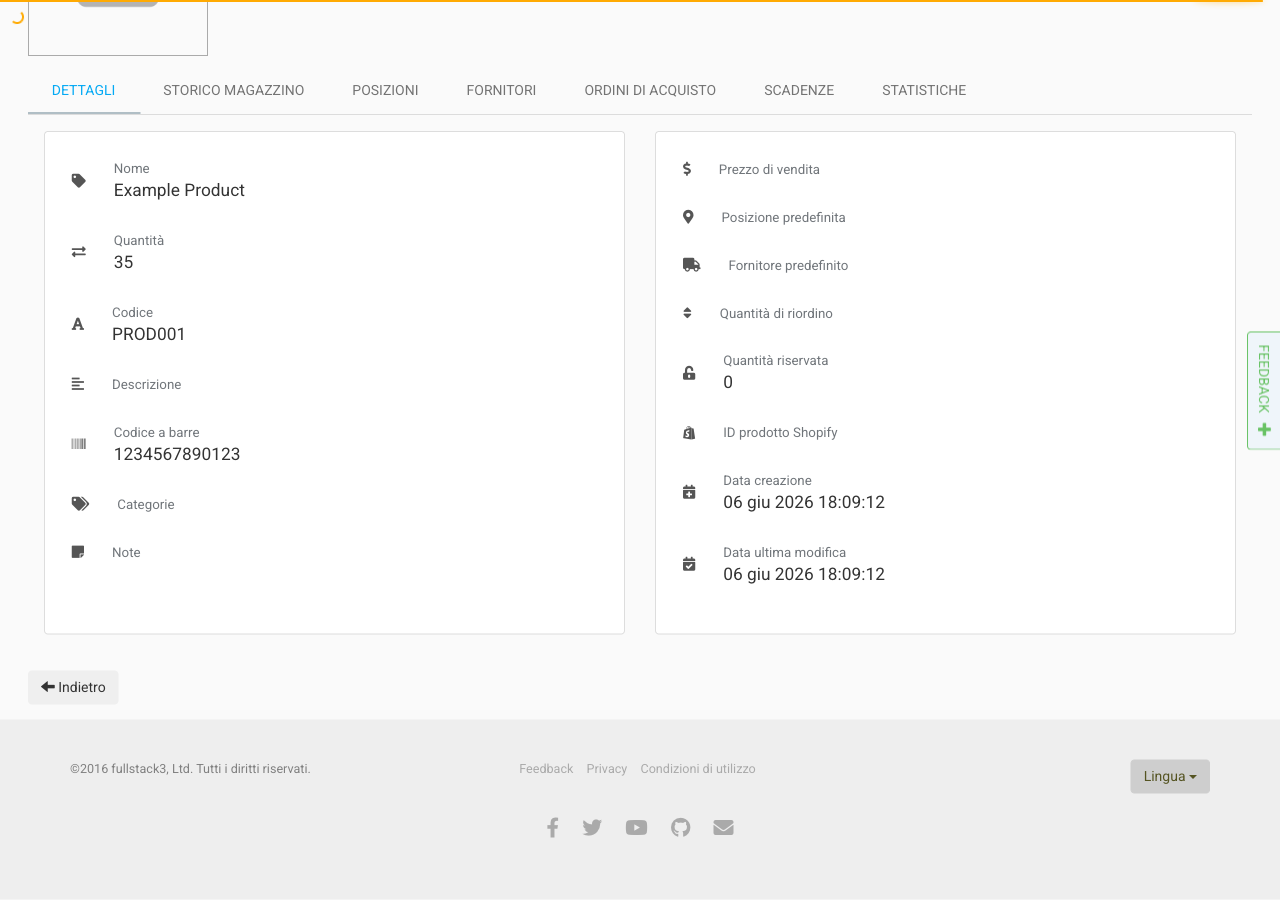Open the GitHub footer icon

[681, 827]
